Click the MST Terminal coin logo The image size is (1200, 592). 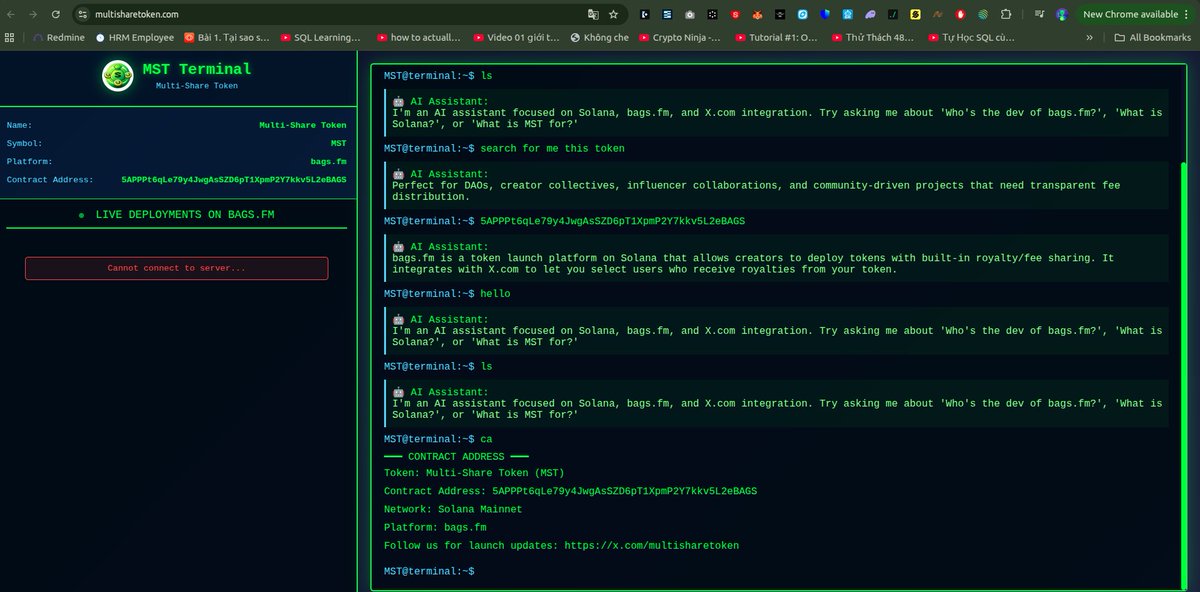(118, 76)
